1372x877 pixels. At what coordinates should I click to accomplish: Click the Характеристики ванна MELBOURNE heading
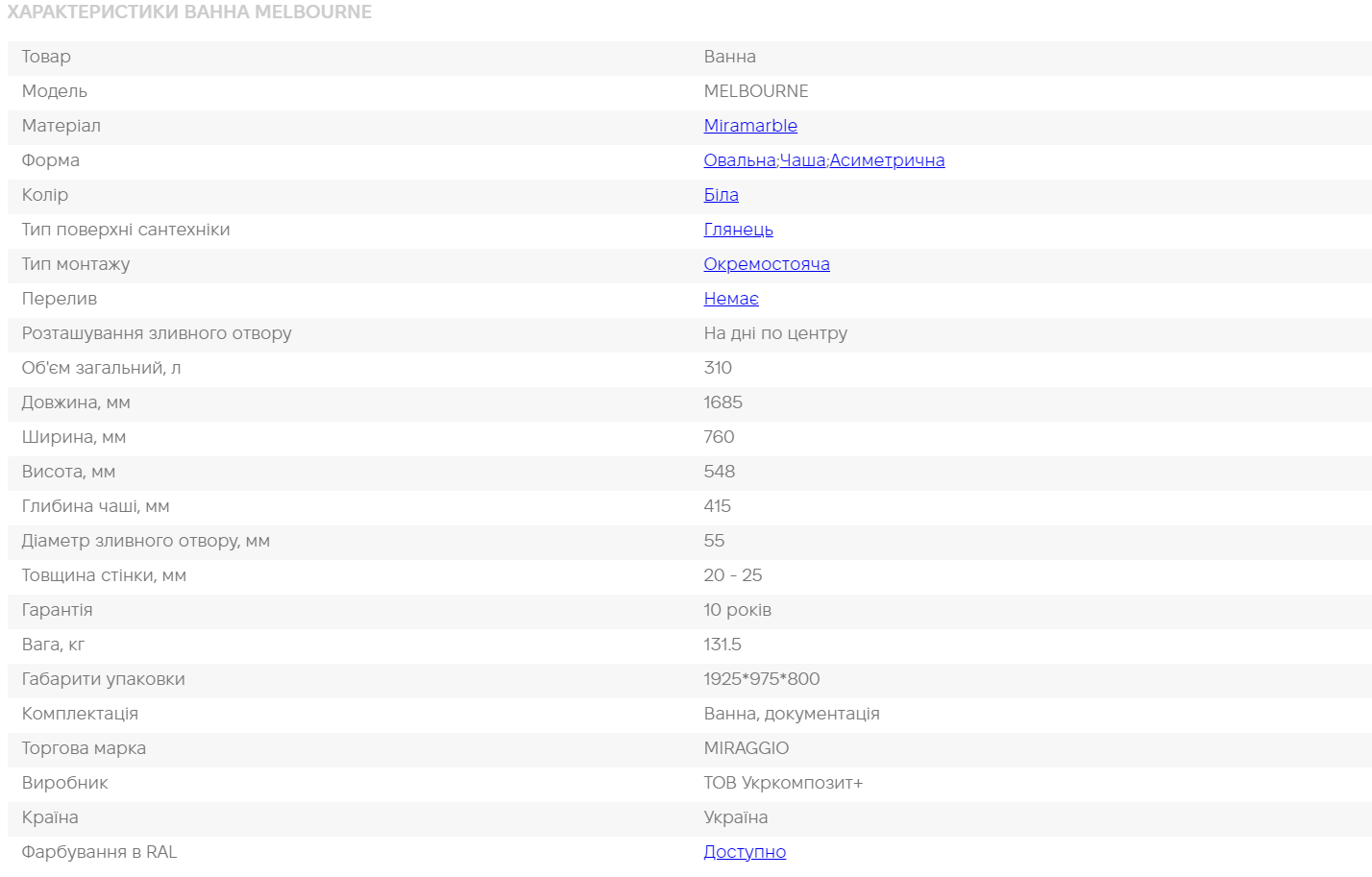coord(189,12)
